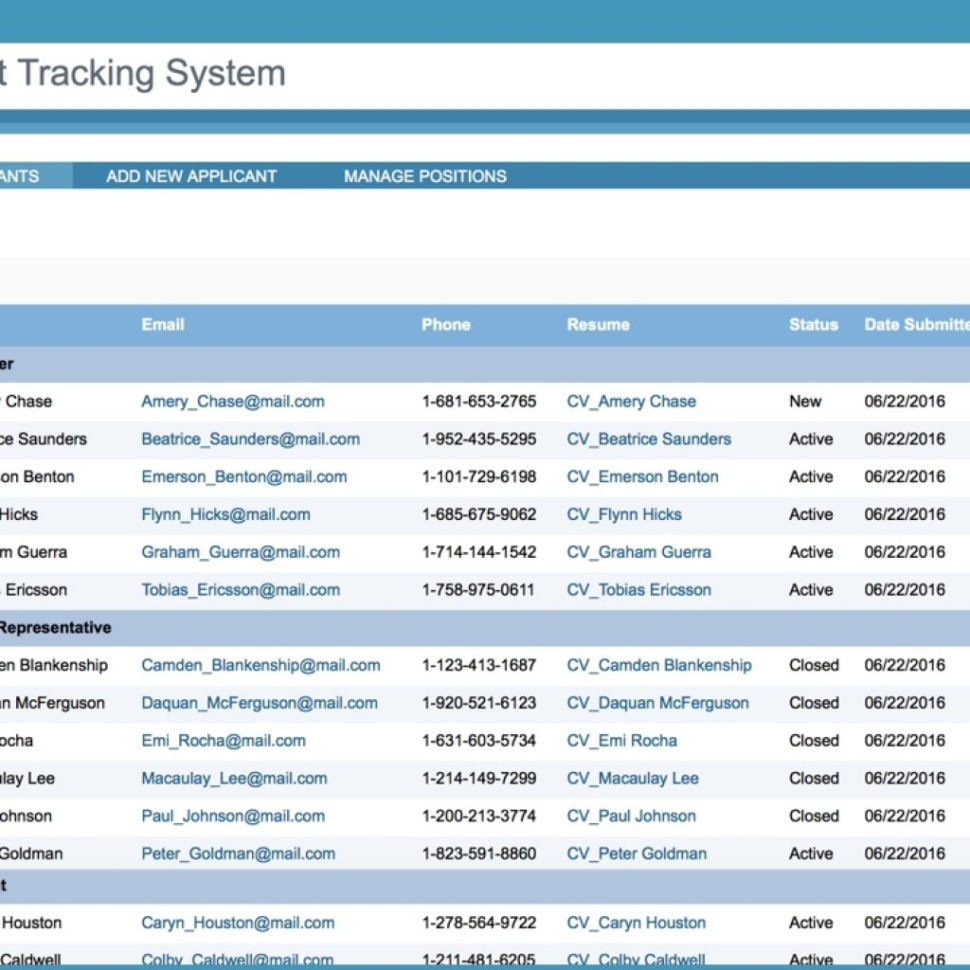This screenshot has height=970, width=970.
Task: Open the MANAGE POSITIONS tab
Action: (424, 176)
